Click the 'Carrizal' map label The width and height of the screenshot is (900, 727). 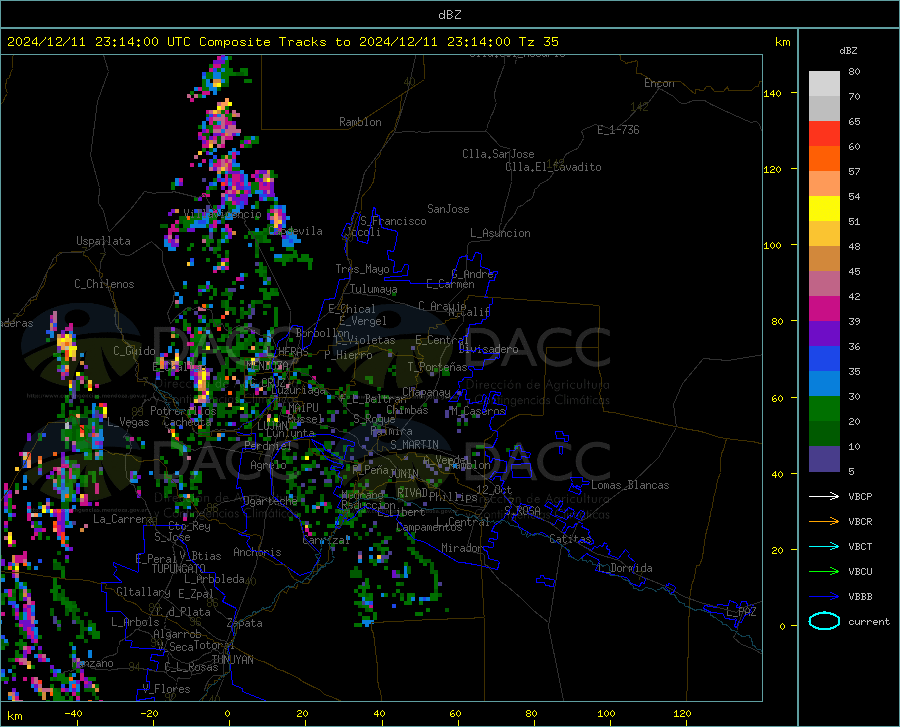tap(326, 540)
